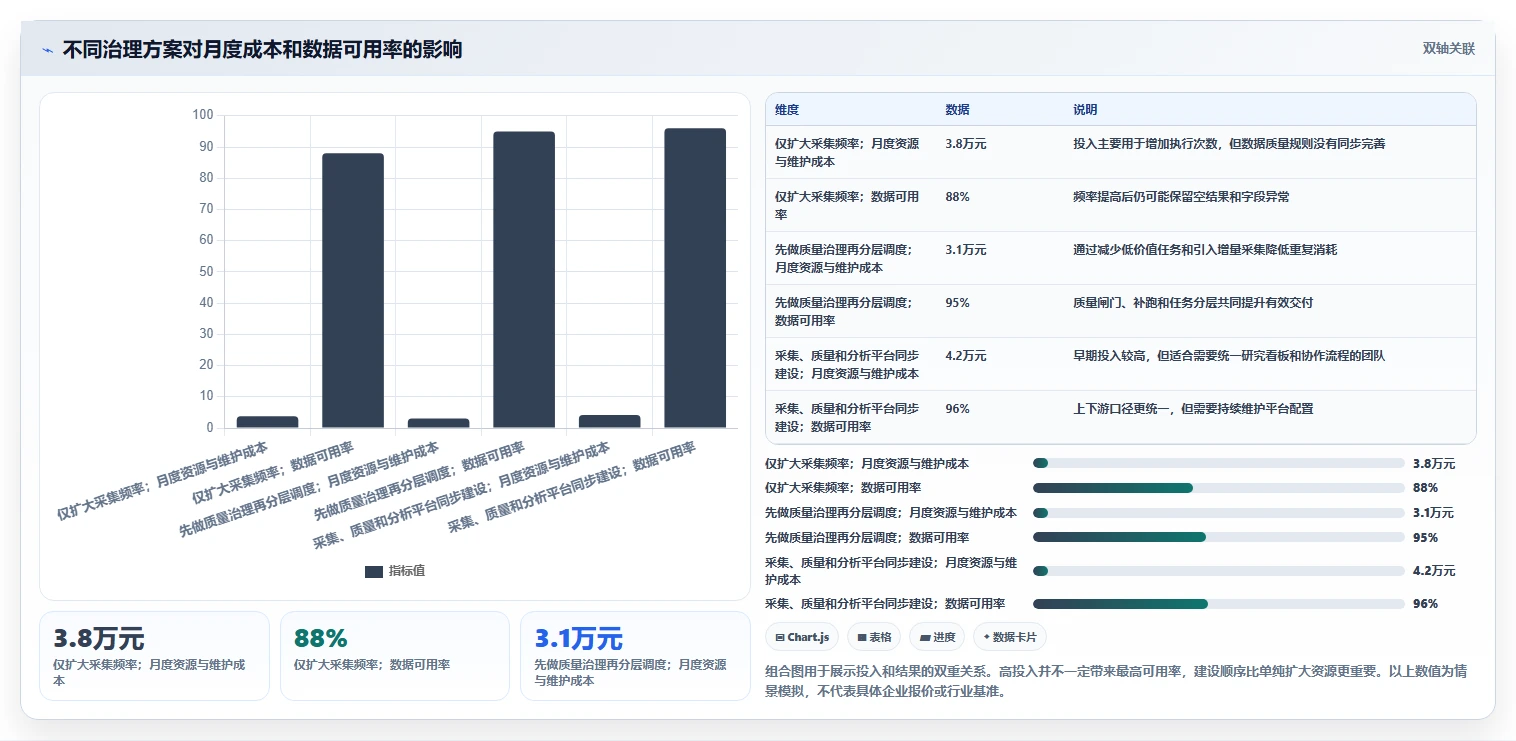
Task: Click the 95% data availability progress bar
Action: pyautogui.click(x=1218, y=537)
